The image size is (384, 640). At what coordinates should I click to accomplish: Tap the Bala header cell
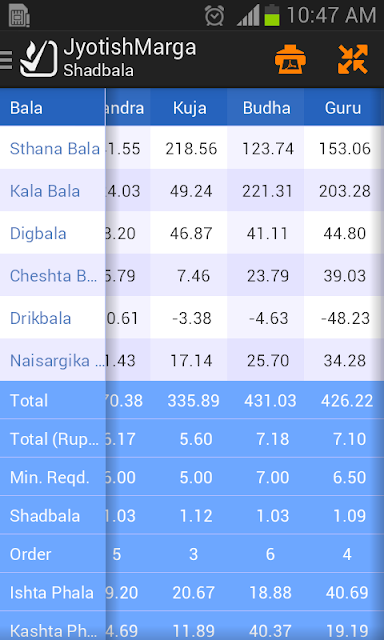click(53, 108)
